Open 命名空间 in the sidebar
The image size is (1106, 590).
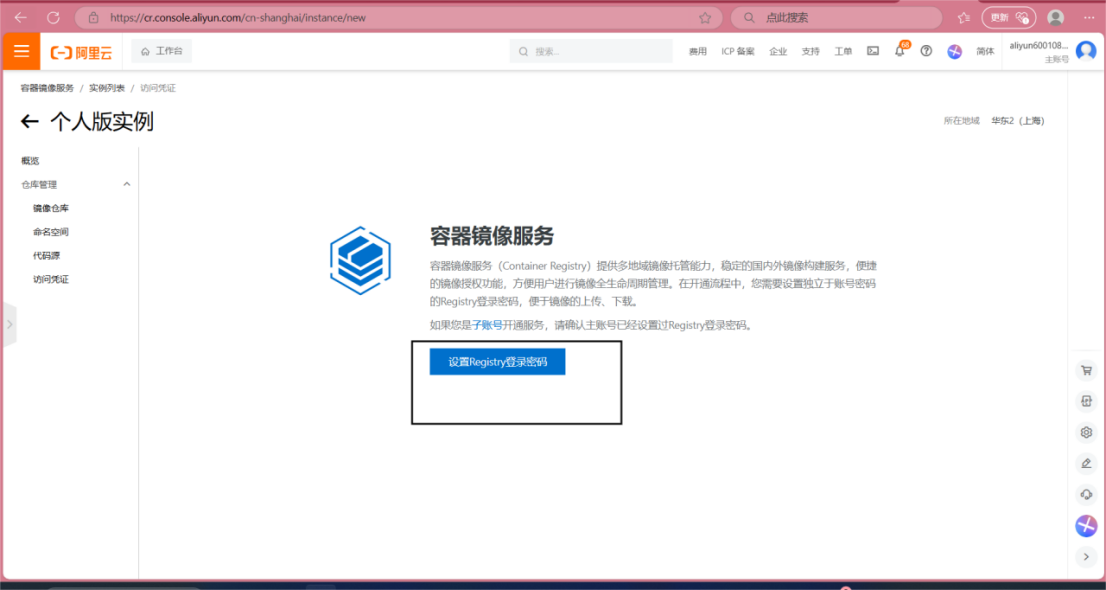tap(51, 231)
